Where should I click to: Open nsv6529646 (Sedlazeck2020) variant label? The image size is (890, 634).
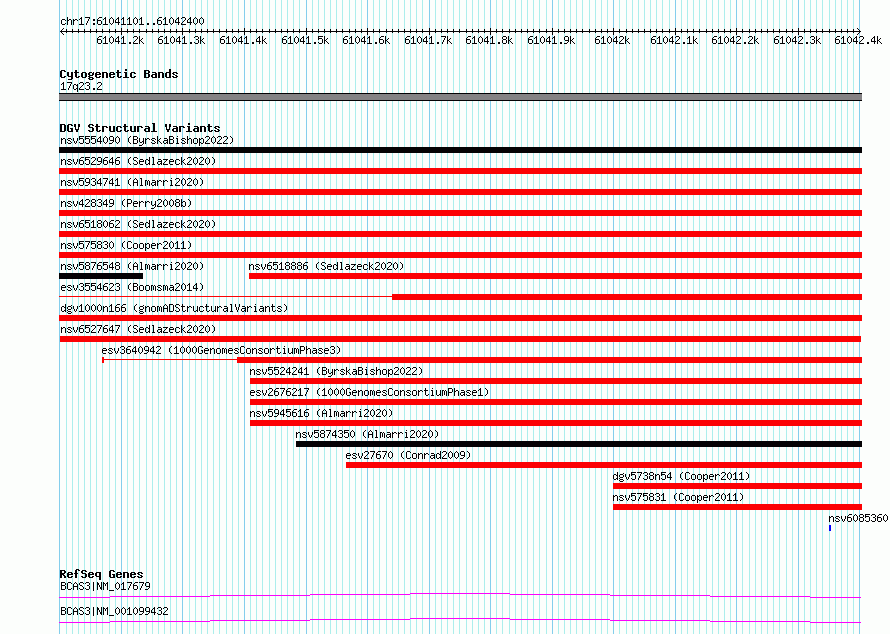coord(138,161)
